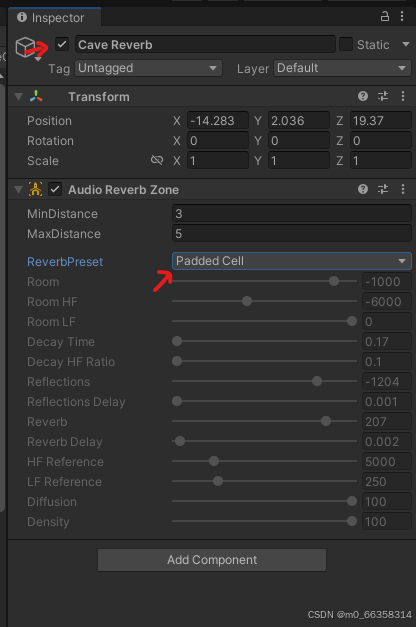Open Audio Reverb Zone presets icon

(383, 189)
